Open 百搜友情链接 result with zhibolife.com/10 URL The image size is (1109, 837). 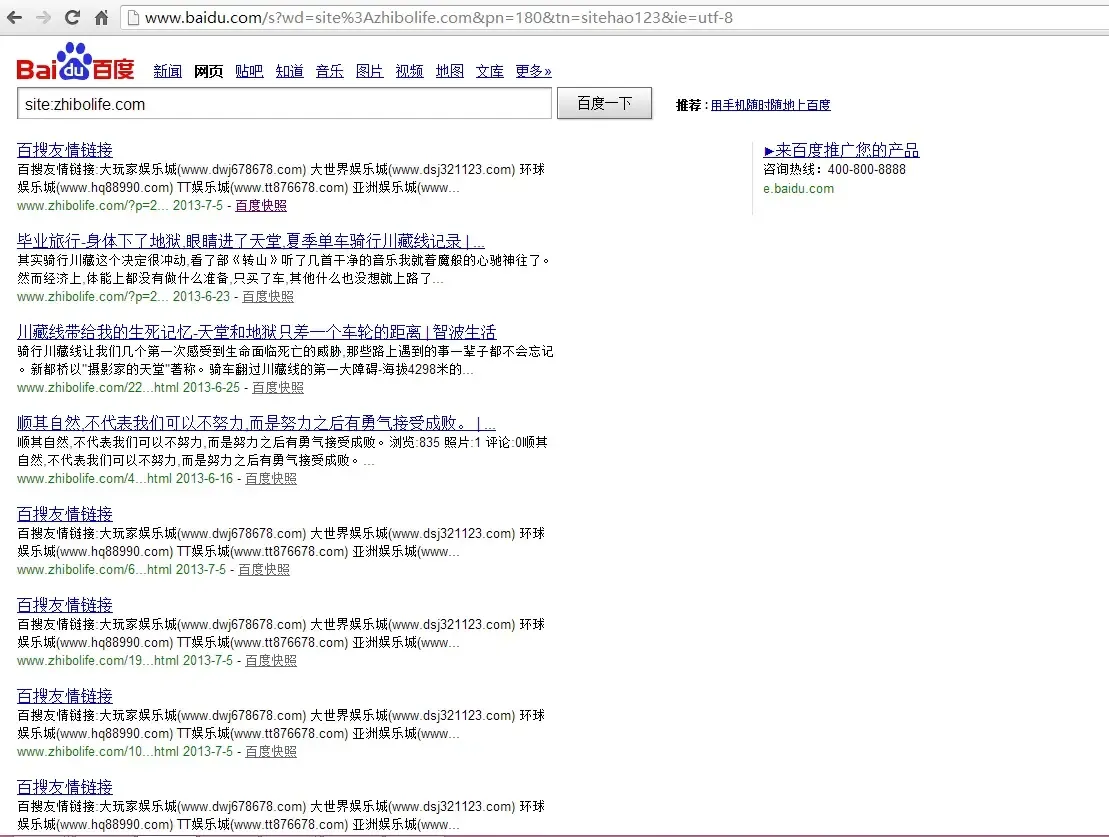(x=65, y=696)
